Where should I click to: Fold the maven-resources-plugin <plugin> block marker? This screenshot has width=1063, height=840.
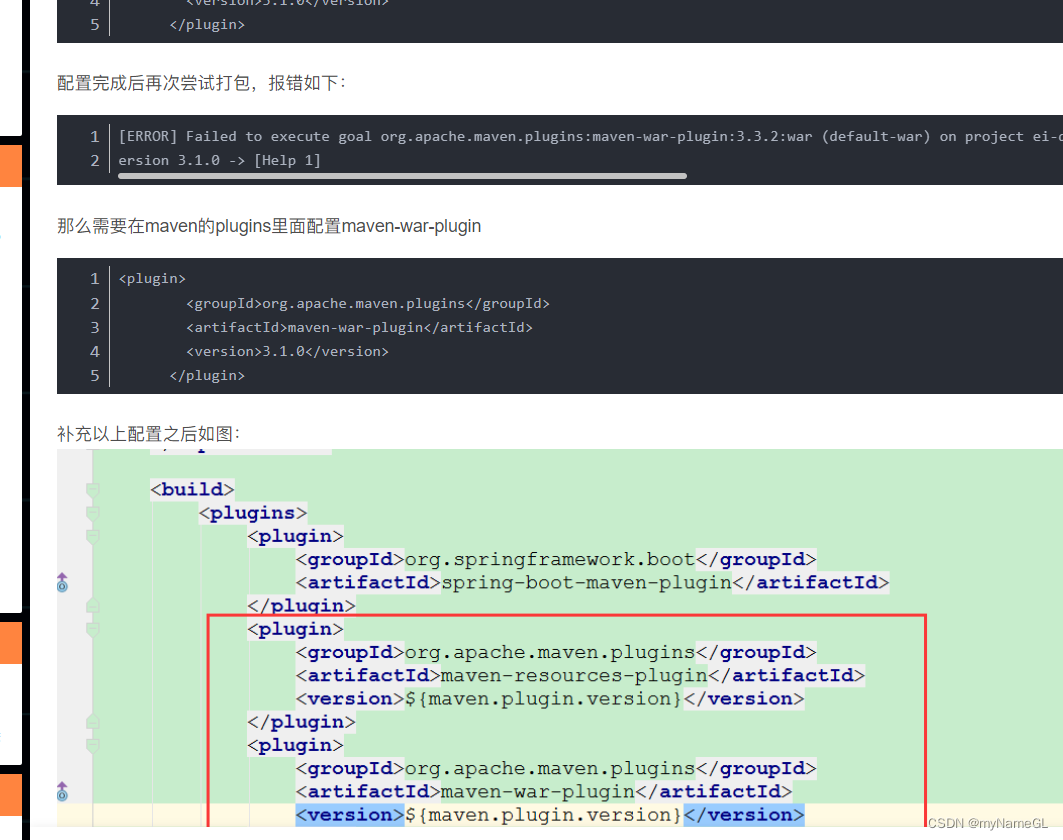(x=93, y=629)
